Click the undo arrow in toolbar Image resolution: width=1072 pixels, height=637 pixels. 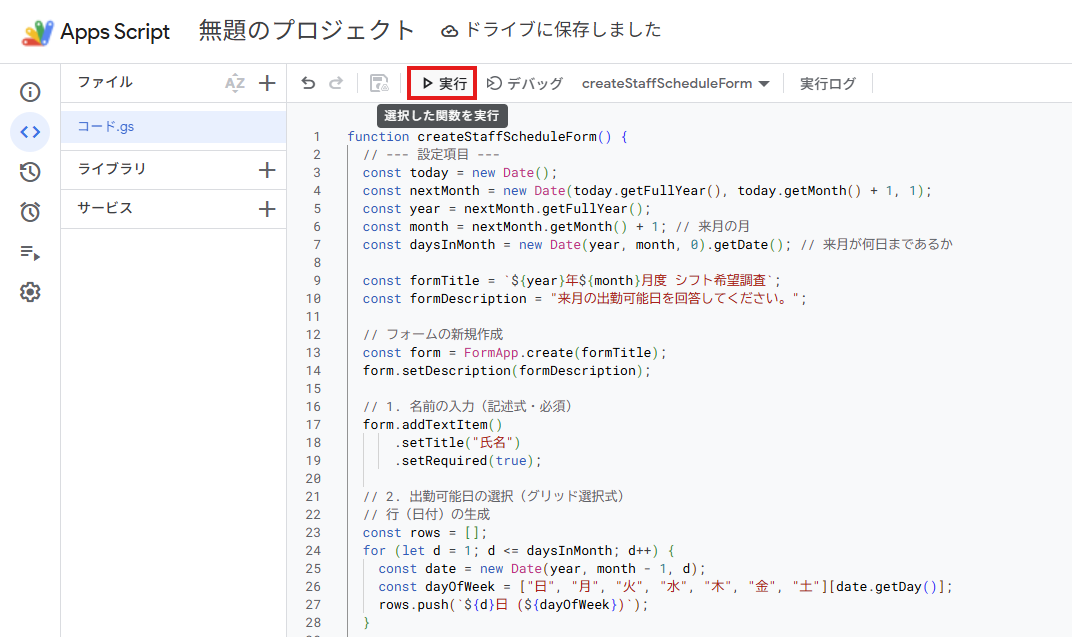pos(308,84)
